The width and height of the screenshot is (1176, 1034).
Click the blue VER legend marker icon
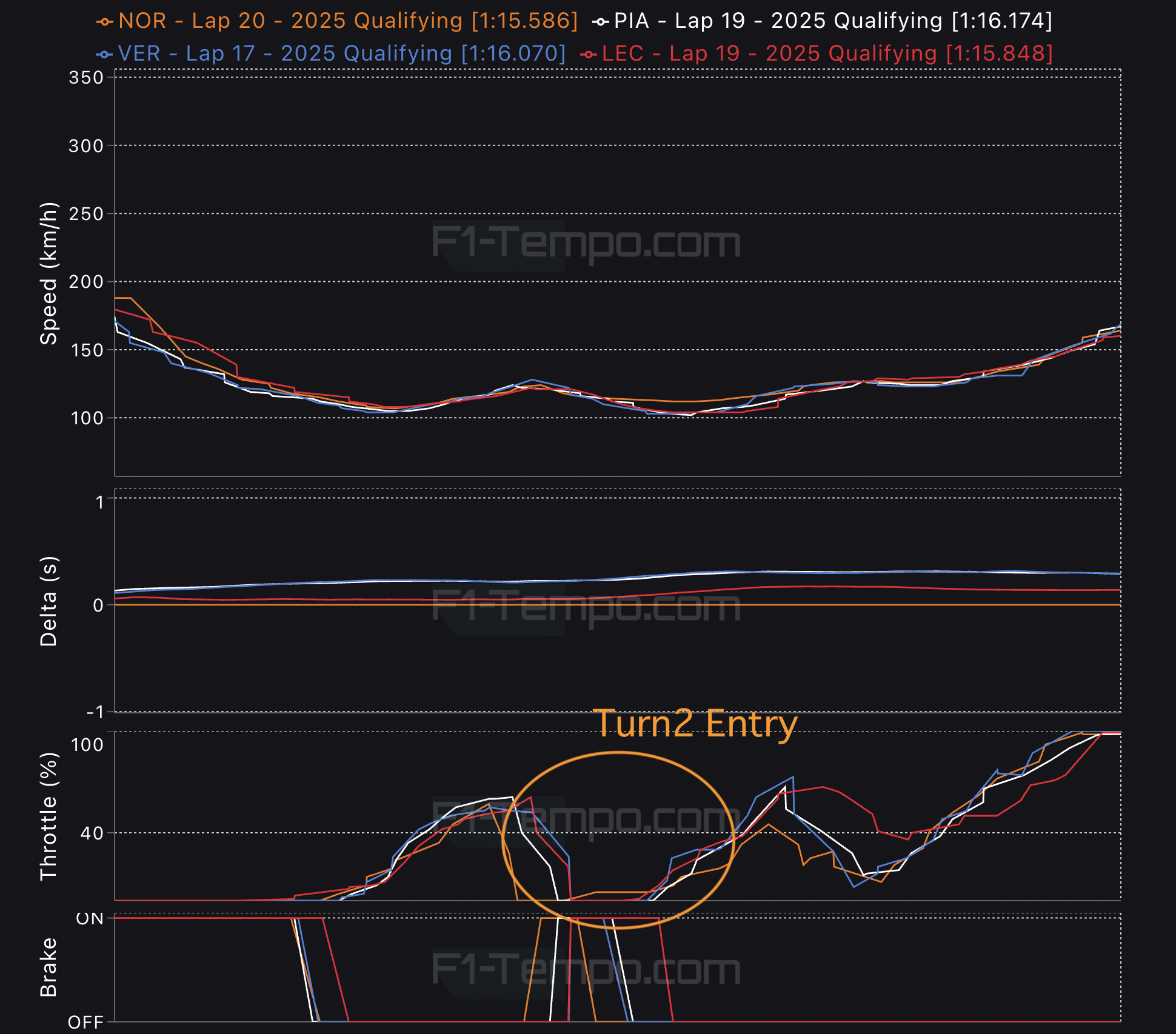tap(104, 55)
